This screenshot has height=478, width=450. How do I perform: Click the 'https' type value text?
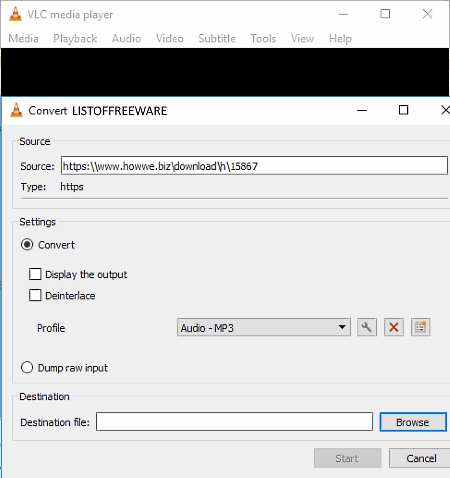(x=72, y=187)
